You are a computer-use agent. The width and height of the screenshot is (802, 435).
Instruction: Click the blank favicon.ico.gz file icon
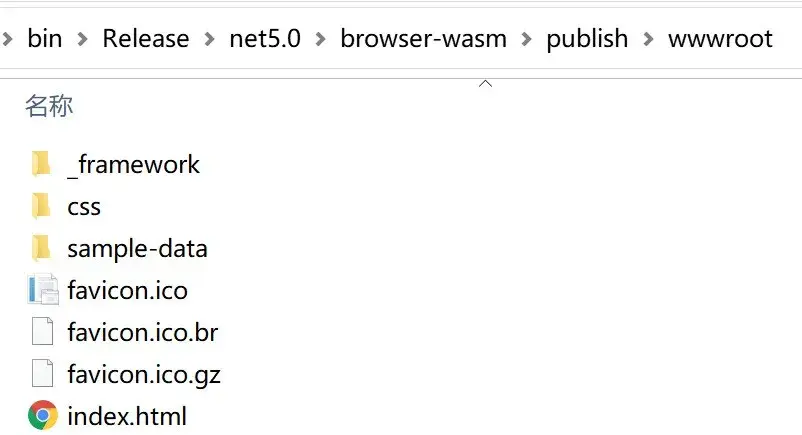coord(42,373)
